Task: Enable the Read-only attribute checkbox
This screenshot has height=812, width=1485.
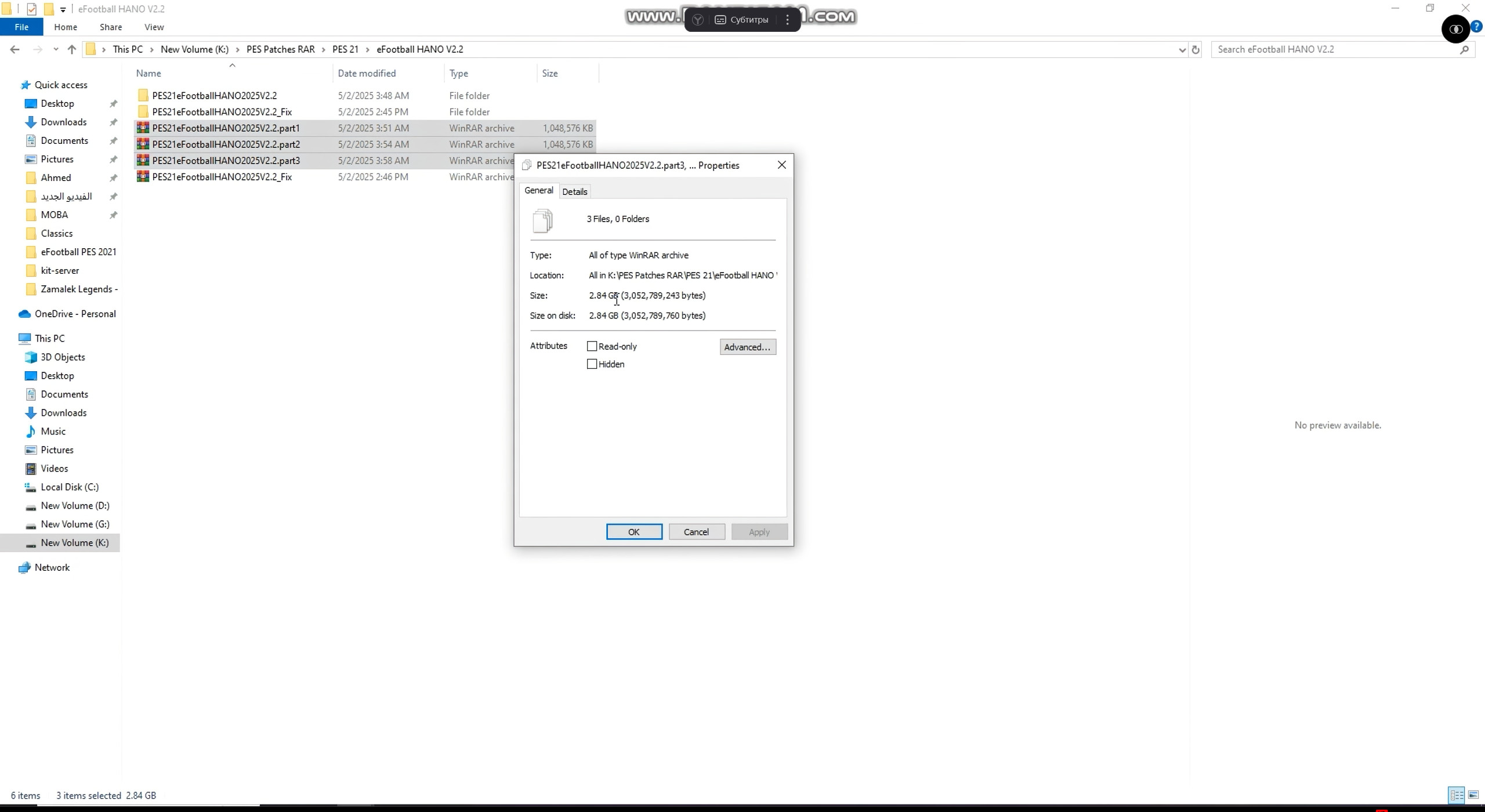Action: [x=592, y=346]
